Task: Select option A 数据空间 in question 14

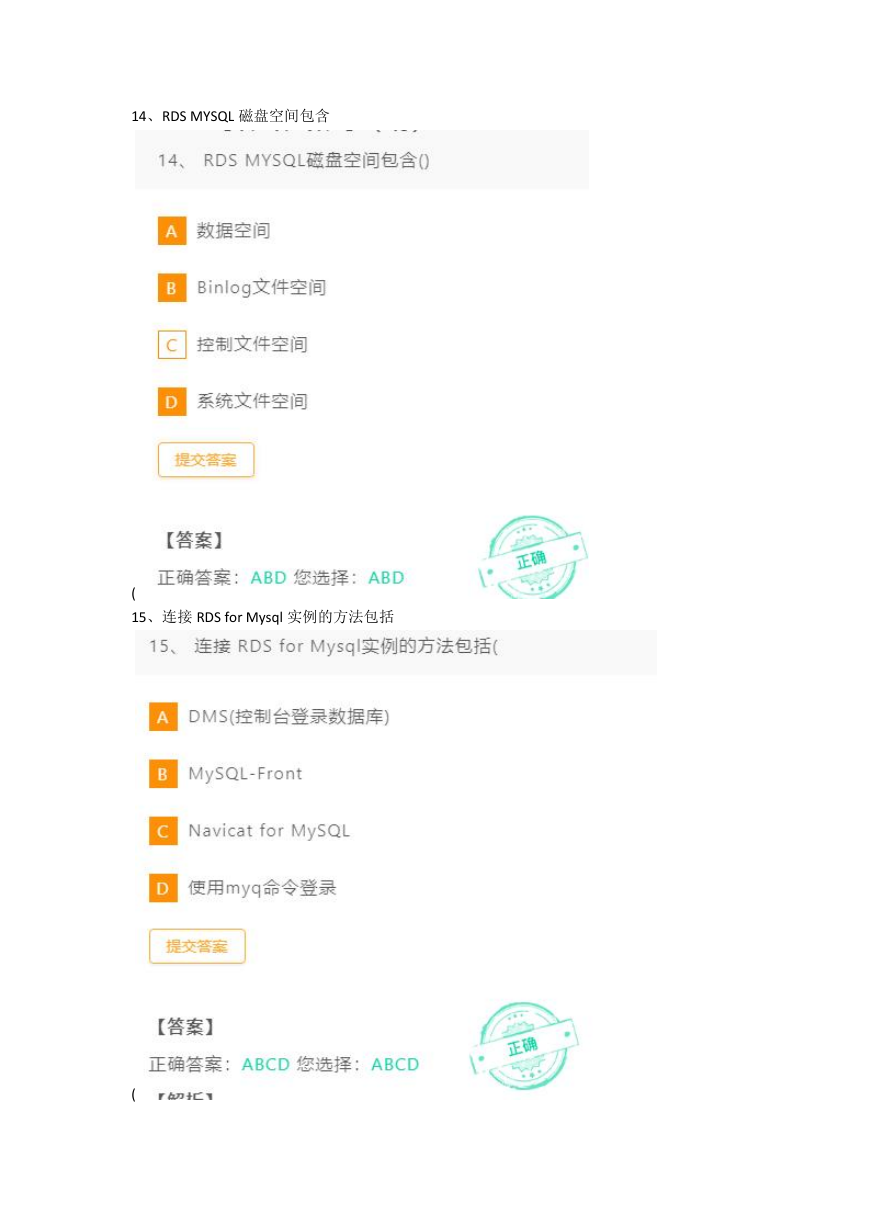Action: (x=172, y=231)
